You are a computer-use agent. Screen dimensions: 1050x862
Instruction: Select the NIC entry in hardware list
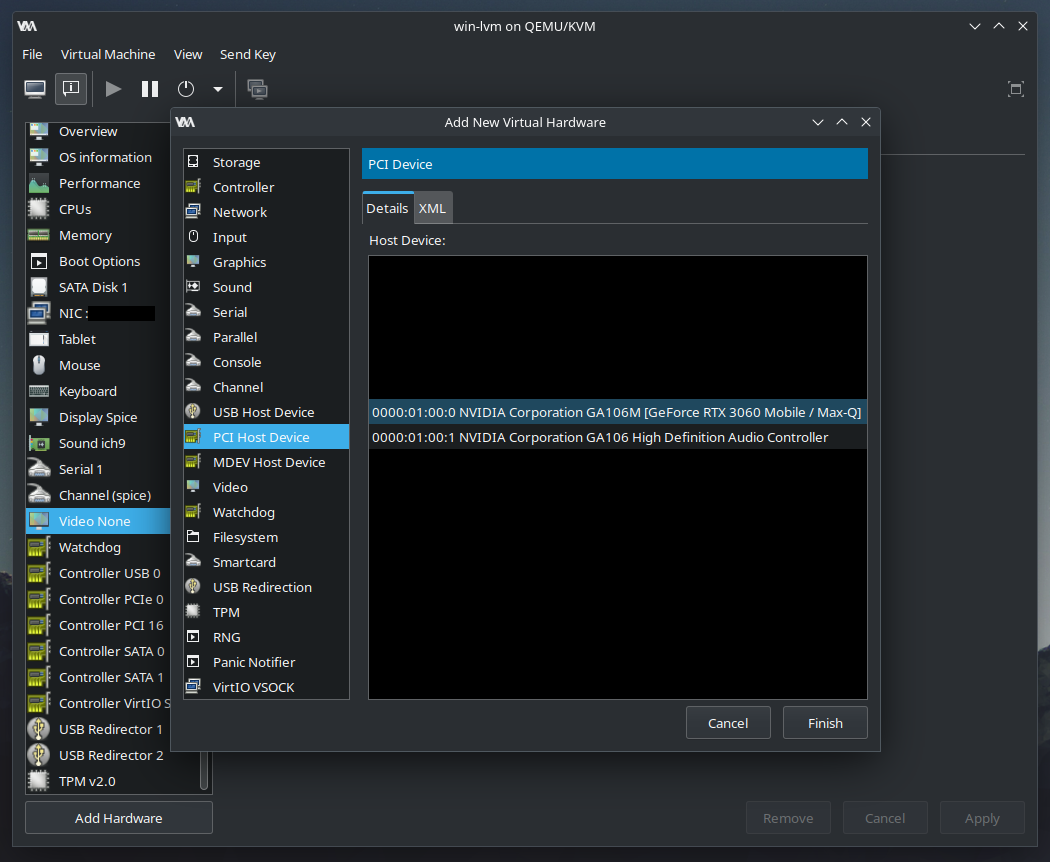point(98,313)
